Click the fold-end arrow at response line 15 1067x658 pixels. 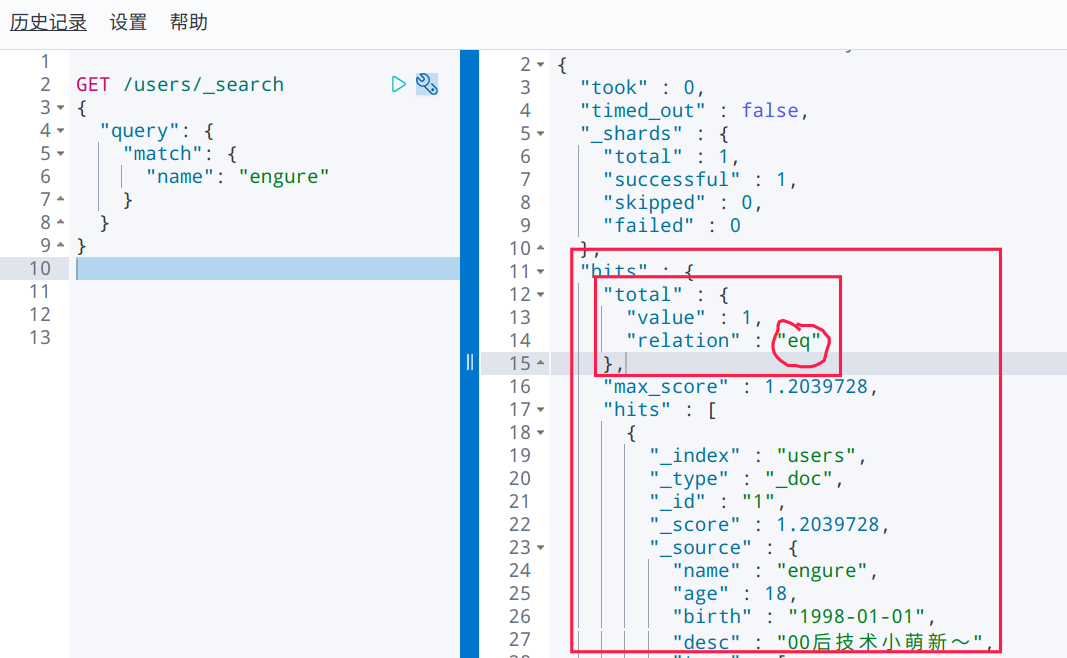click(540, 363)
